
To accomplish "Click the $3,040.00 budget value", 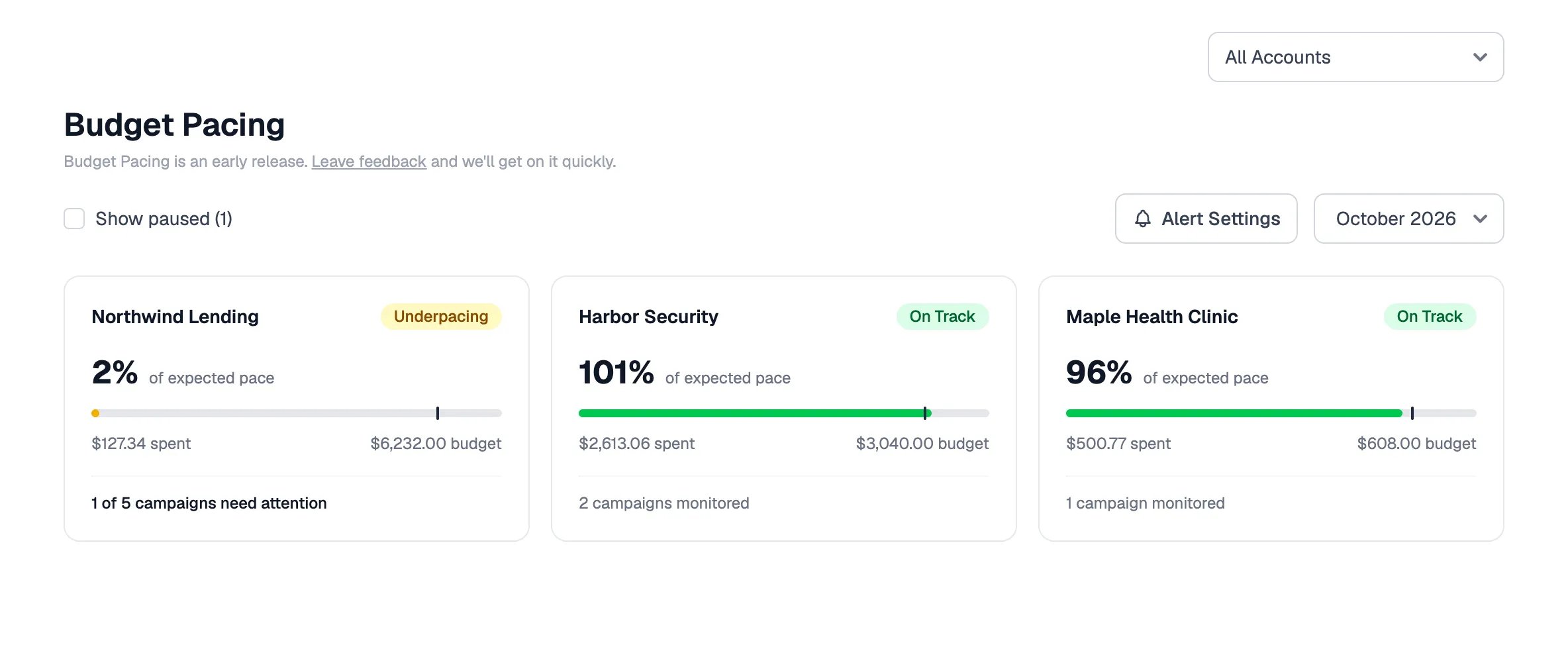I will tap(922, 444).
